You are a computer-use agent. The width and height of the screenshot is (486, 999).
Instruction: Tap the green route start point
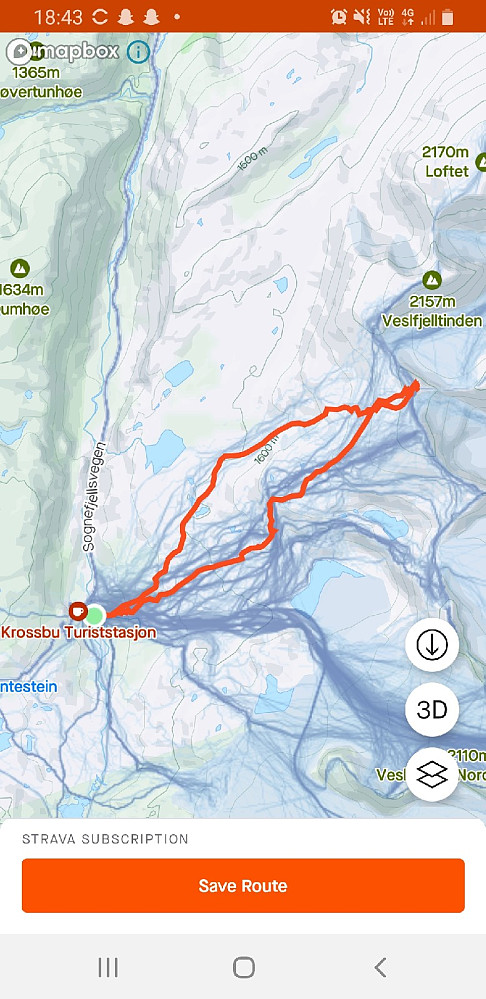pyautogui.click(x=95, y=615)
